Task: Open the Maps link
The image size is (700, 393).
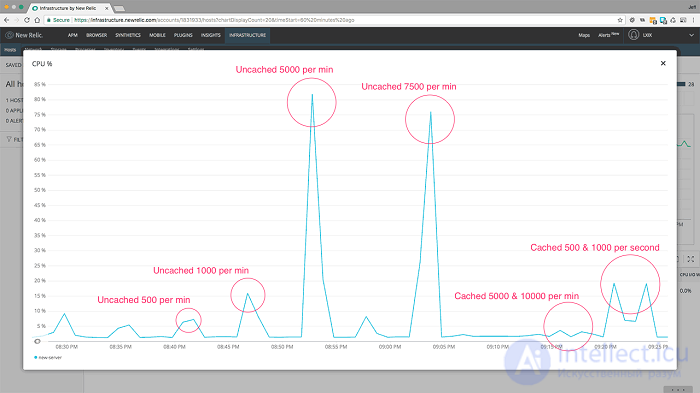Action: (x=584, y=35)
